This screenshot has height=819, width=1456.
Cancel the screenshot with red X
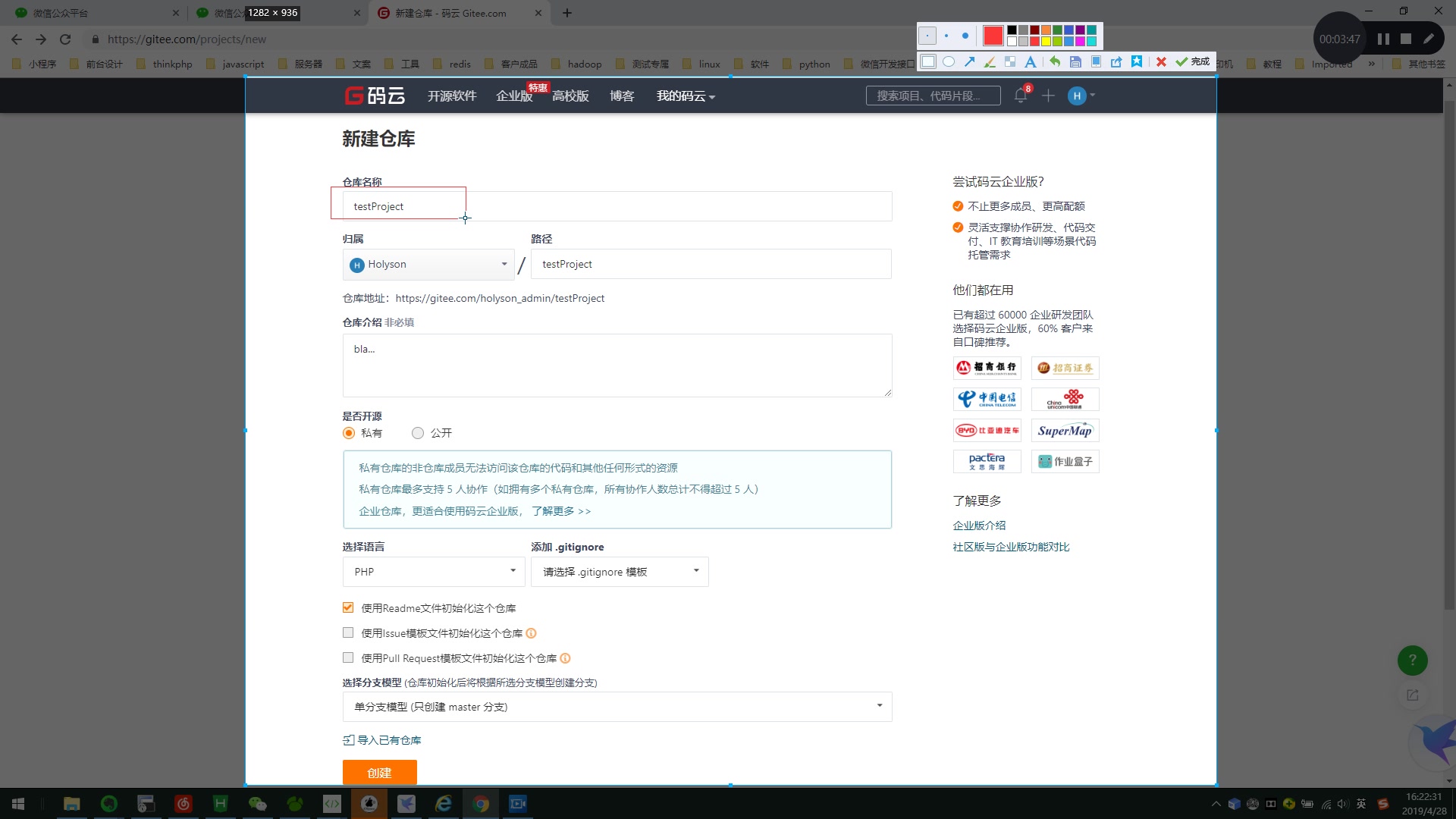(x=1161, y=61)
